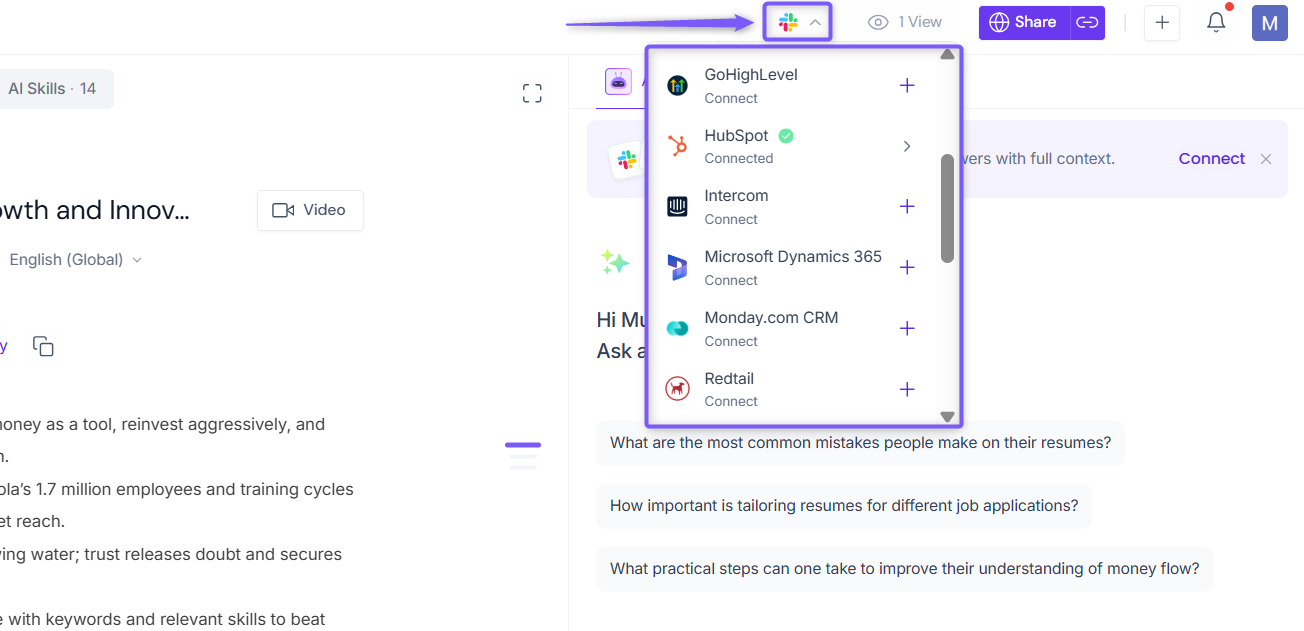This screenshot has height=631, width=1304.
Task: Add the Monday.com CRM integration
Action: (907, 328)
